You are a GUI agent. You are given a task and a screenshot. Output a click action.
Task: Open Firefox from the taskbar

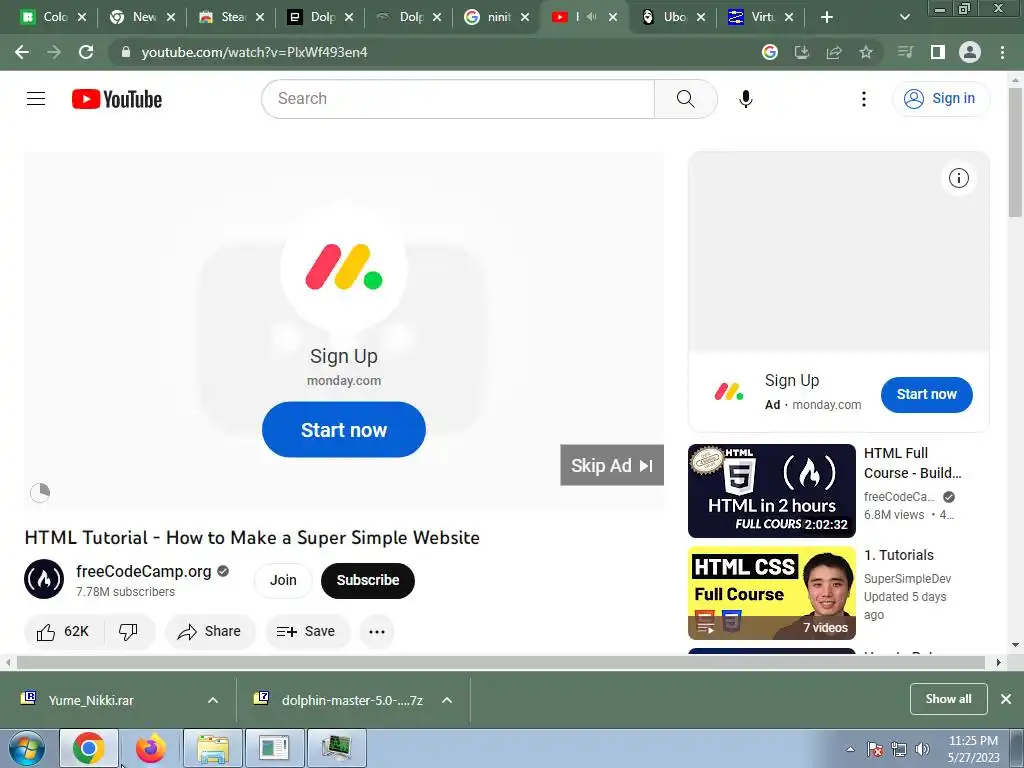pyautogui.click(x=150, y=748)
